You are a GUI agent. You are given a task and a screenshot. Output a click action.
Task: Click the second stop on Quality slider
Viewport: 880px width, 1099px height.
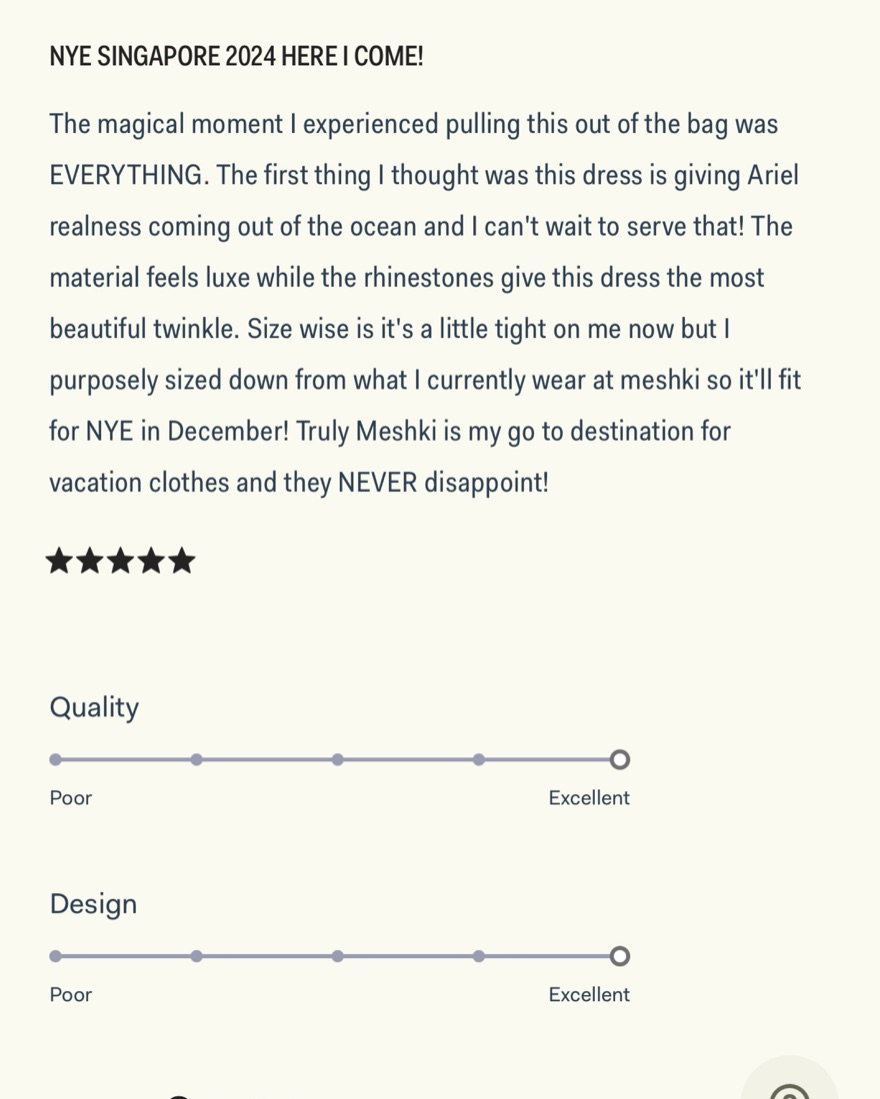tap(197, 760)
